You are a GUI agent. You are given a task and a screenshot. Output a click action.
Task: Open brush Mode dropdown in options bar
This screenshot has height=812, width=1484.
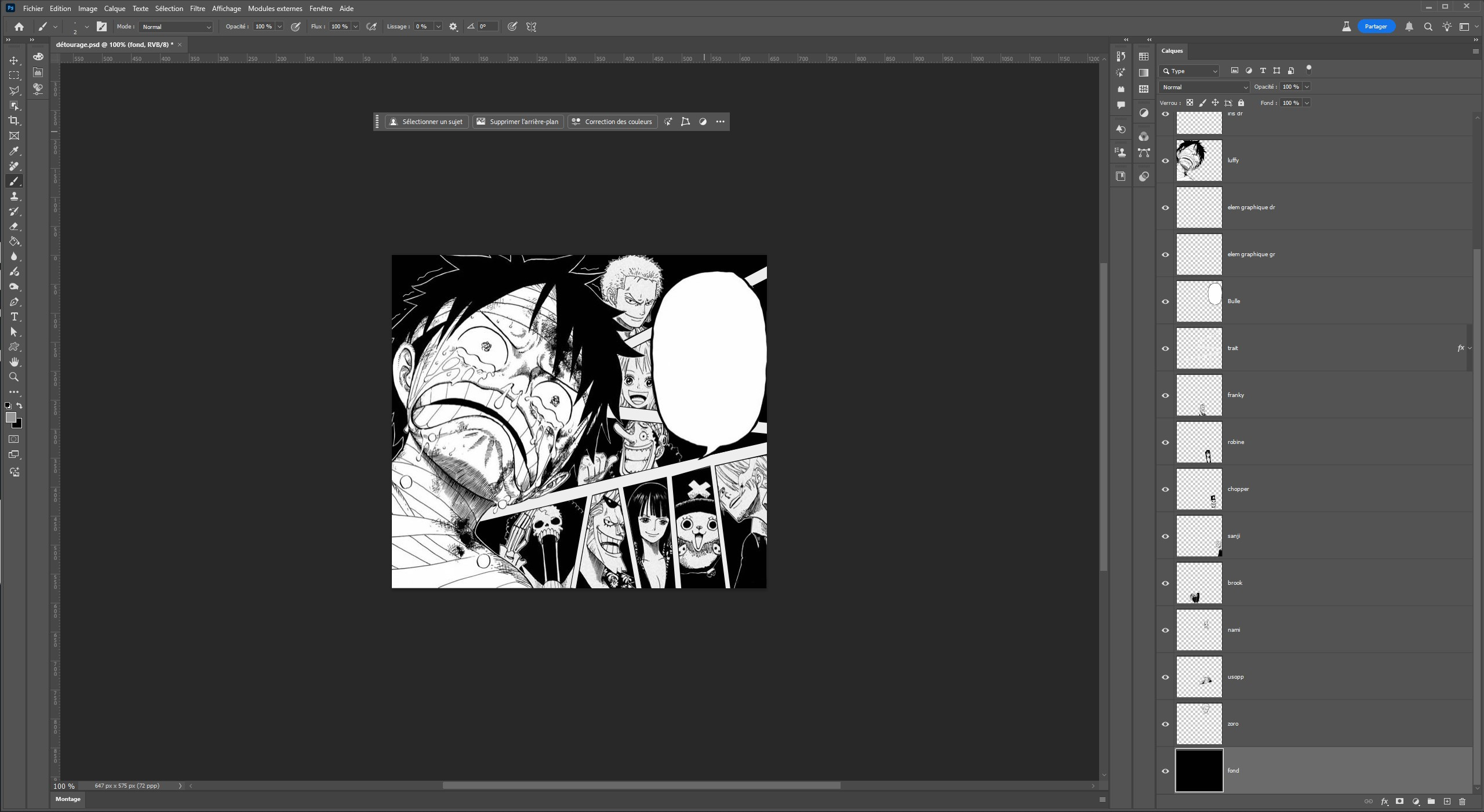coord(176,27)
